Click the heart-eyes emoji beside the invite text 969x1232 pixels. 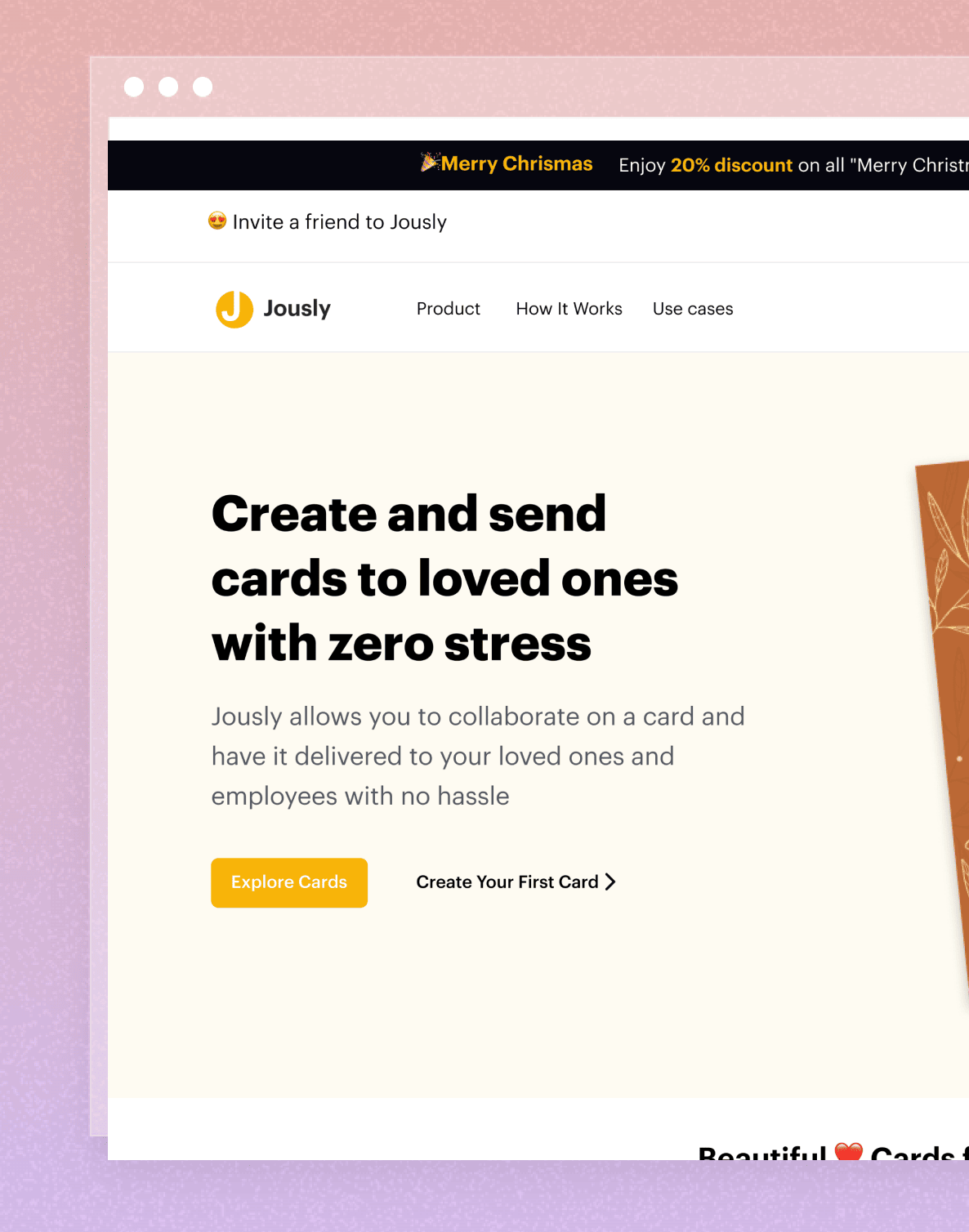coord(217,221)
